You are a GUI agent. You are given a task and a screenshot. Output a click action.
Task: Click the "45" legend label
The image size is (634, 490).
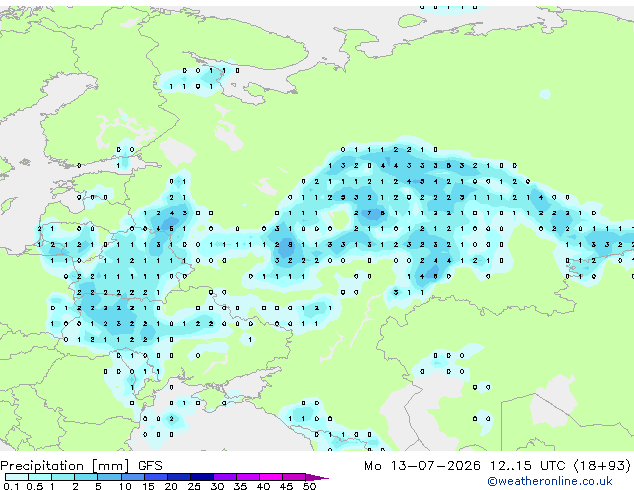[286, 486]
